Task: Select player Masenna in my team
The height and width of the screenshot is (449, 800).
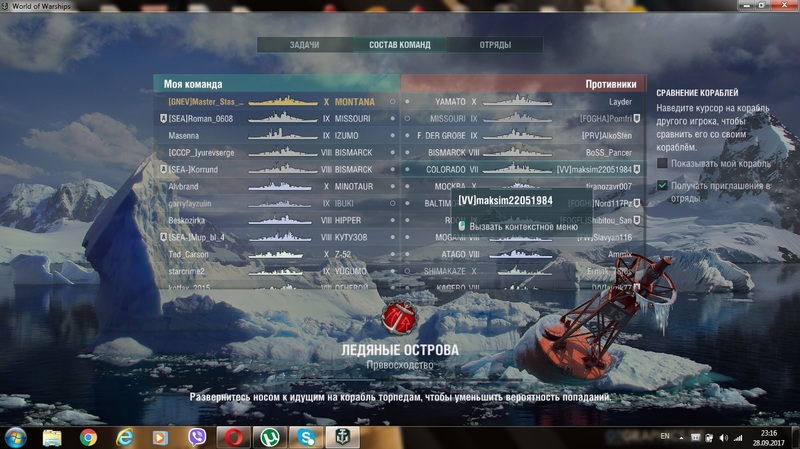Action: (x=184, y=135)
